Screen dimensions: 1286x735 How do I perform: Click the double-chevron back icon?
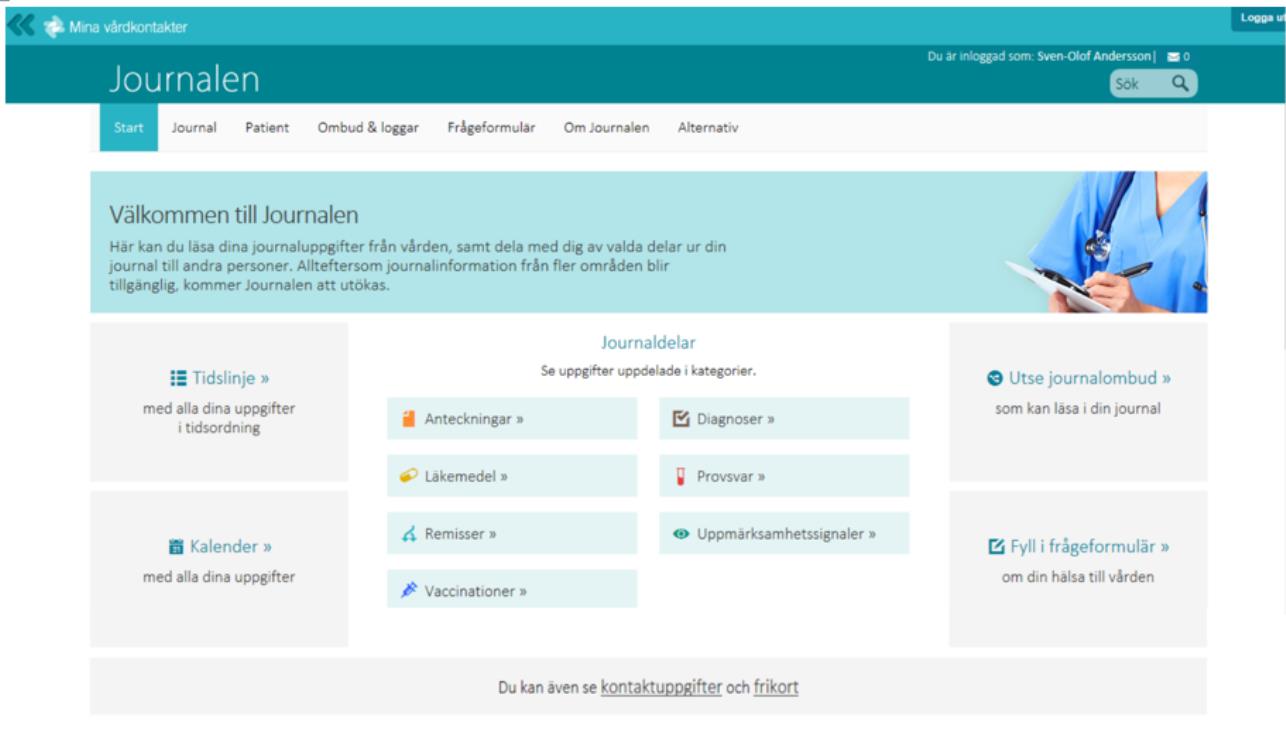(20, 26)
